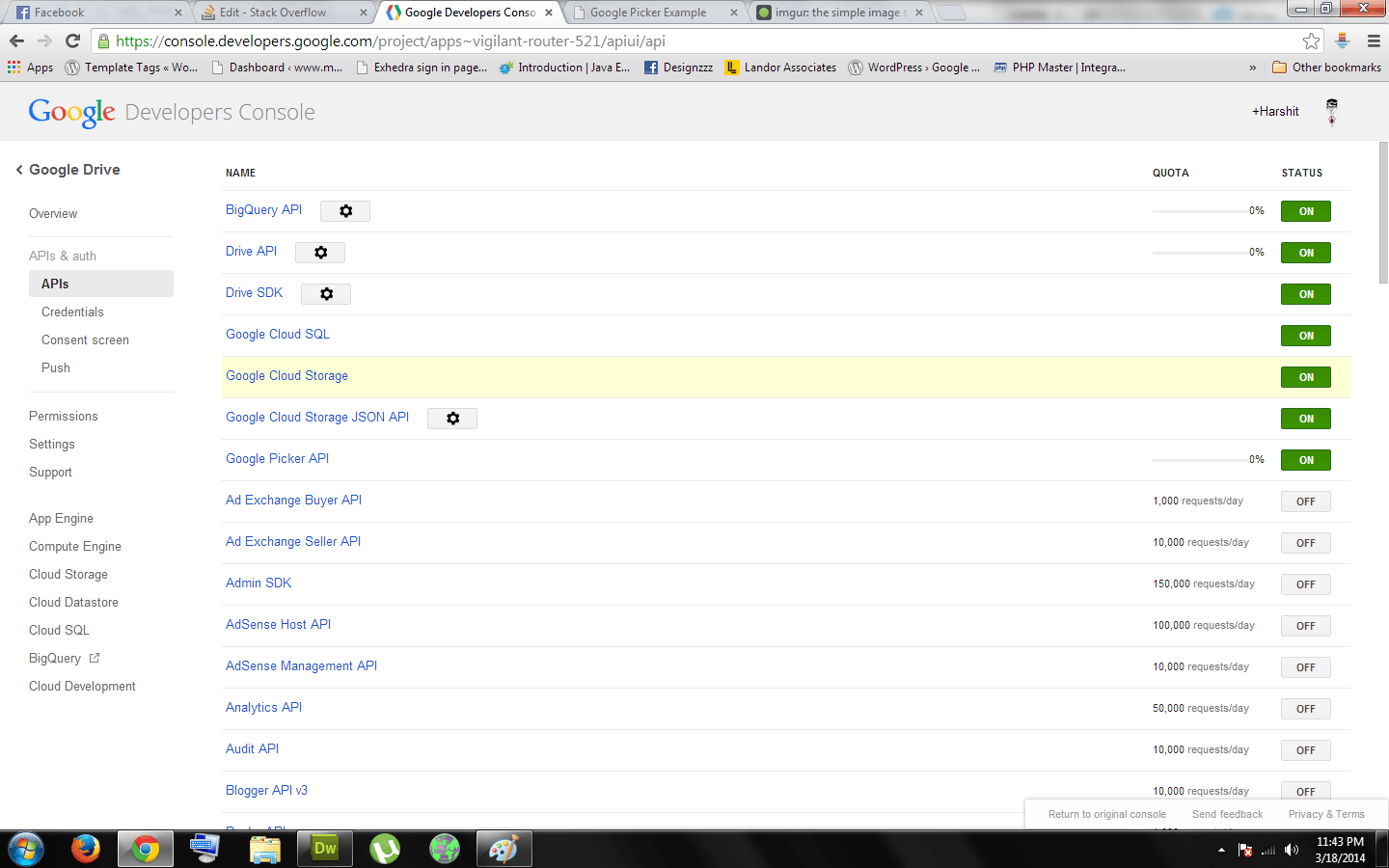Image resolution: width=1389 pixels, height=868 pixels.
Task: Click Return to original console link
Action: tap(1107, 814)
